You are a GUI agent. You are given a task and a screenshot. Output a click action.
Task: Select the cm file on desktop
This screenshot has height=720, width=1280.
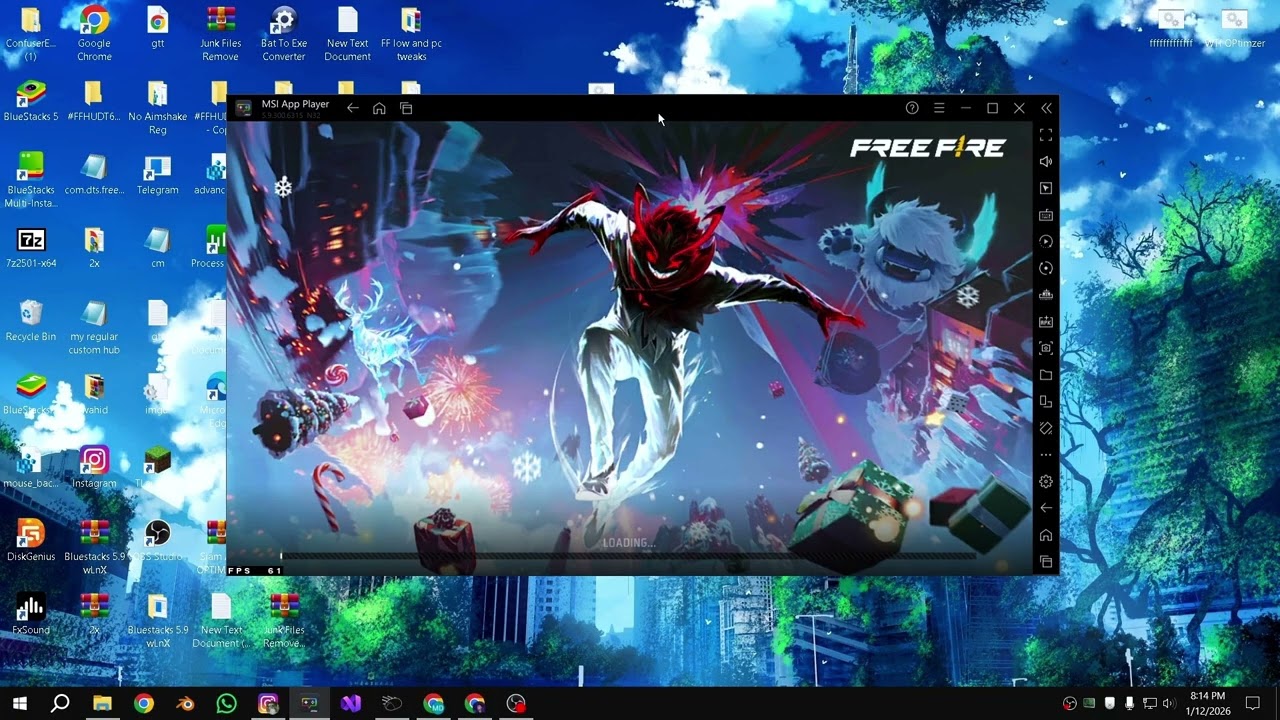158,249
